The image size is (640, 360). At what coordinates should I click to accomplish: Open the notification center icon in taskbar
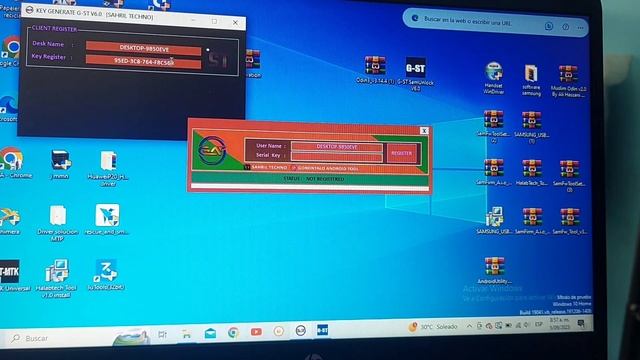click(581, 324)
